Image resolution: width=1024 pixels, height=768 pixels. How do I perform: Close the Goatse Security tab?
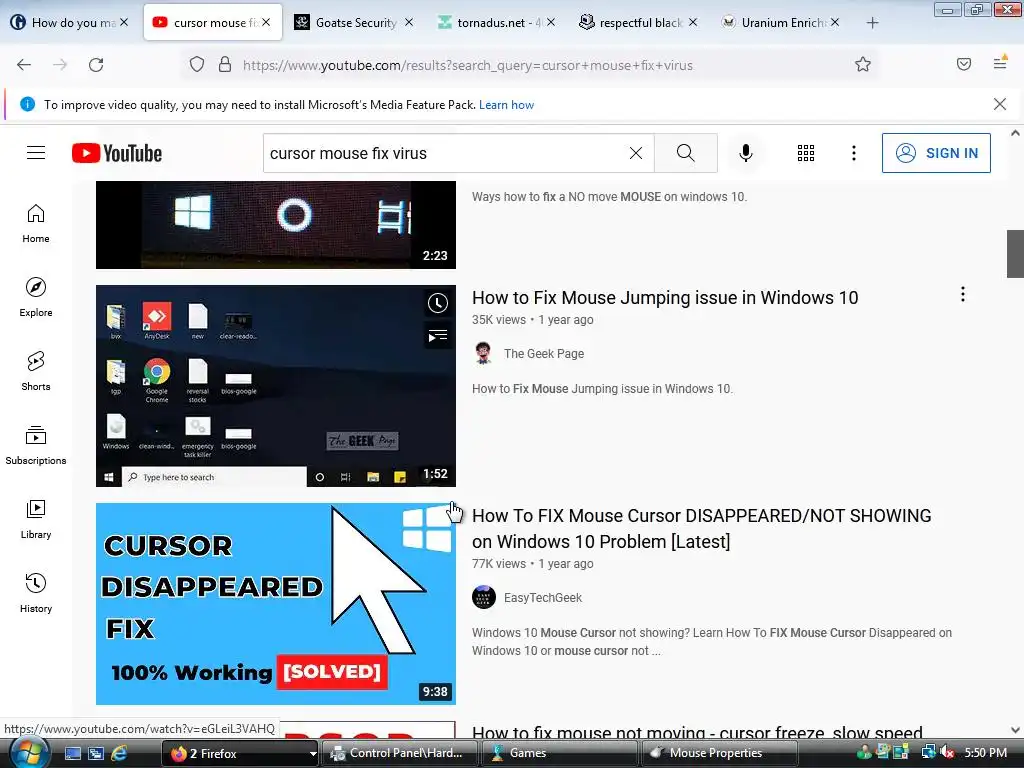(408, 23)
